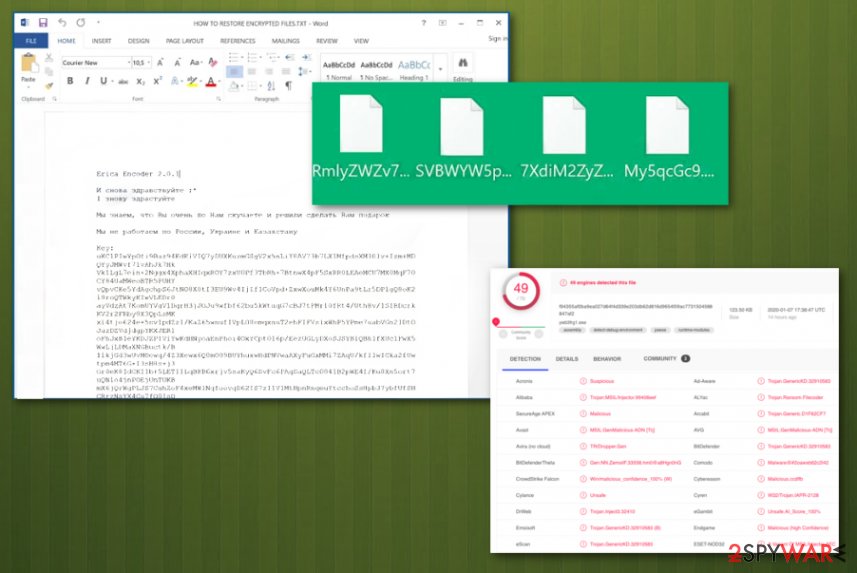This screenshot has height=573, width=857.
Task: Open the BEHAVIOR tab in VirusTotal
Action: 607,359
